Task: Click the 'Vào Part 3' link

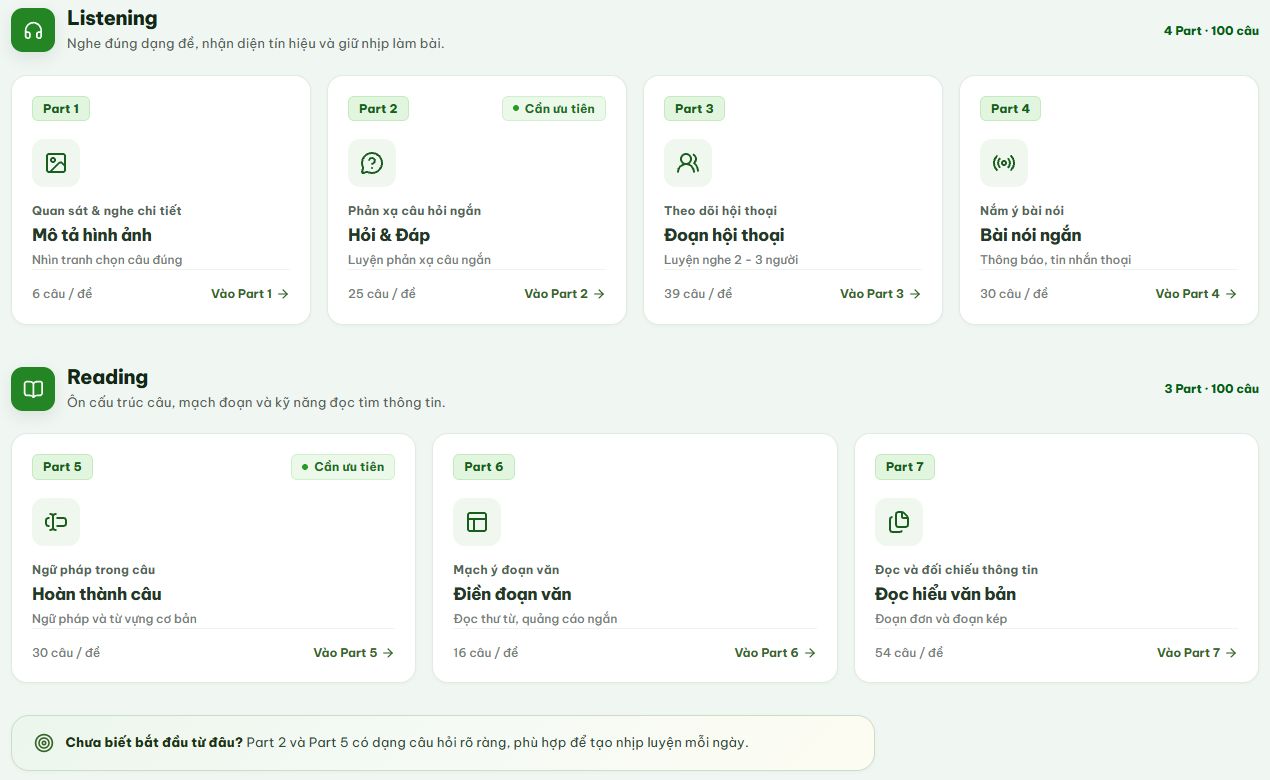Action: click(x=881, y=294)
